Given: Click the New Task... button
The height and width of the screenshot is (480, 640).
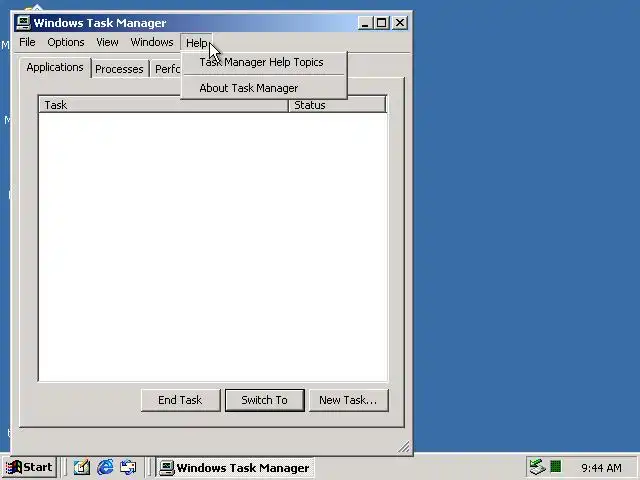Looking at the screenshot, I should click(348, 400).
